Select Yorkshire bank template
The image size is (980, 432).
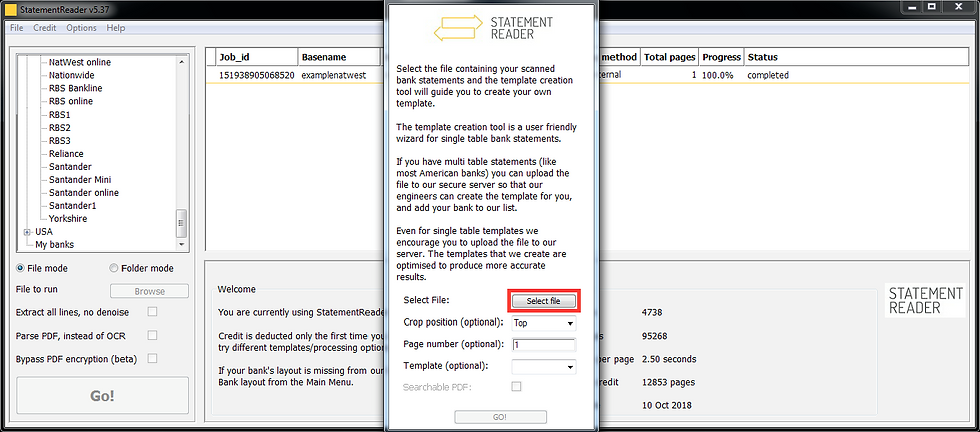pos(68,219)
